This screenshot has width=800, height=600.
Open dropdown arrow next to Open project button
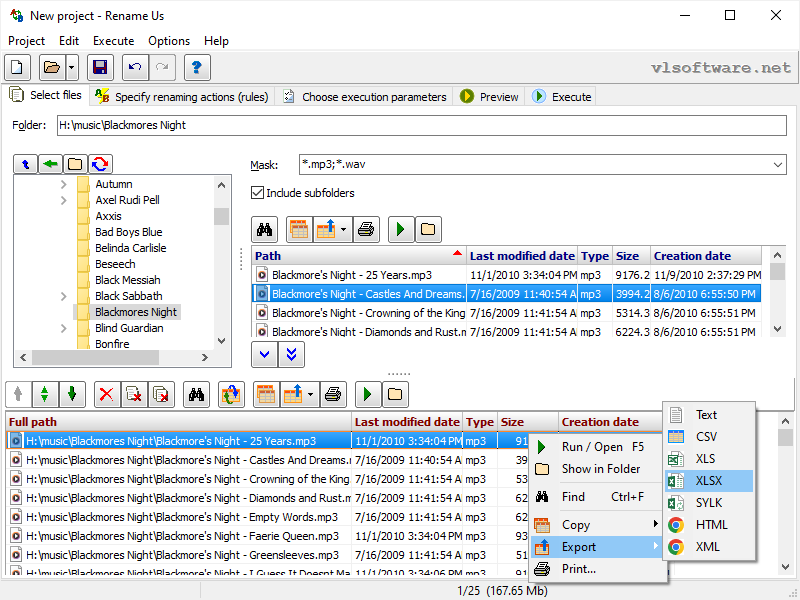click(72, 67)
